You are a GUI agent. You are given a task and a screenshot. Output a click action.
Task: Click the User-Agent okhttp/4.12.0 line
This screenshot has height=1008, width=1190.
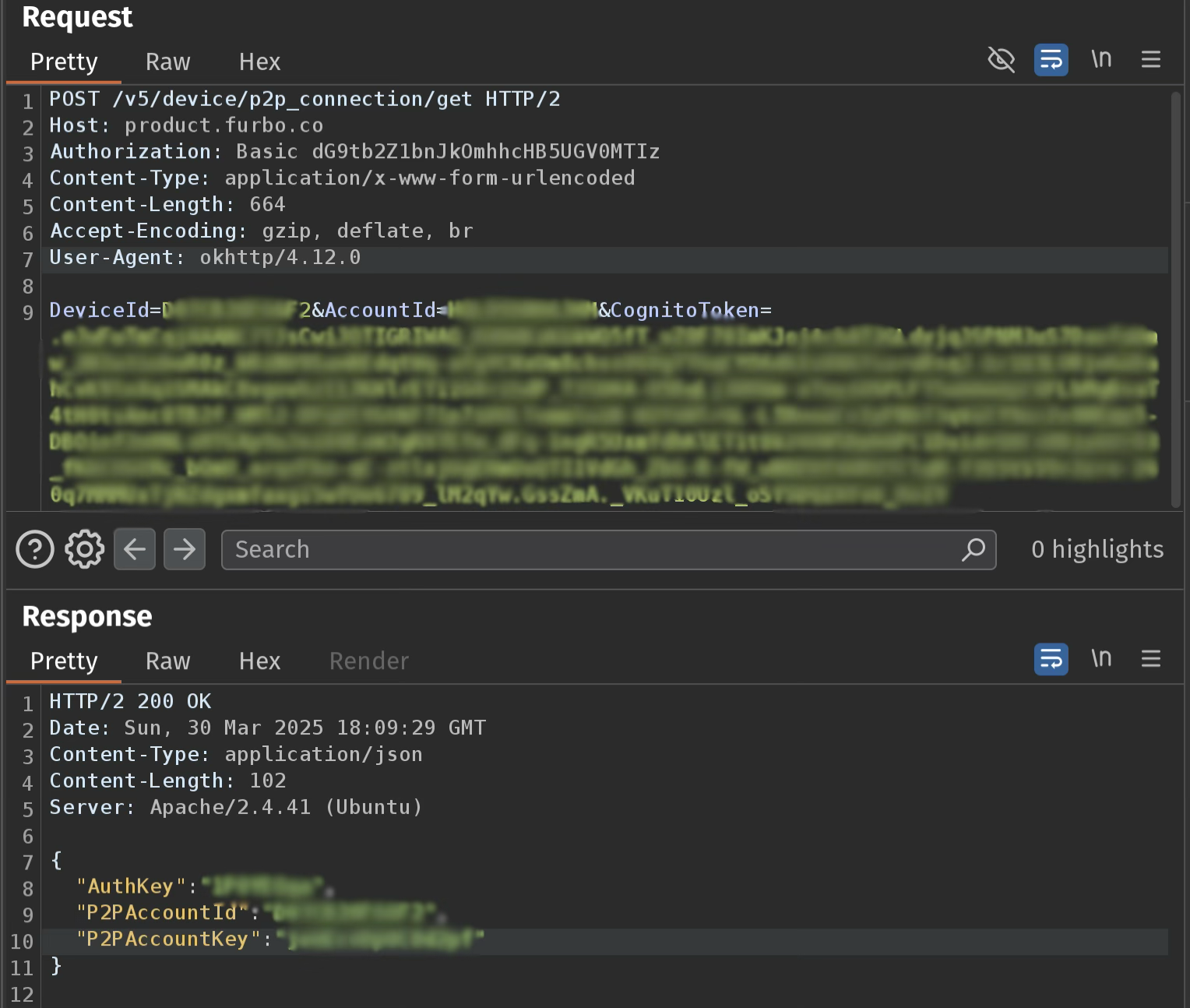206,257
